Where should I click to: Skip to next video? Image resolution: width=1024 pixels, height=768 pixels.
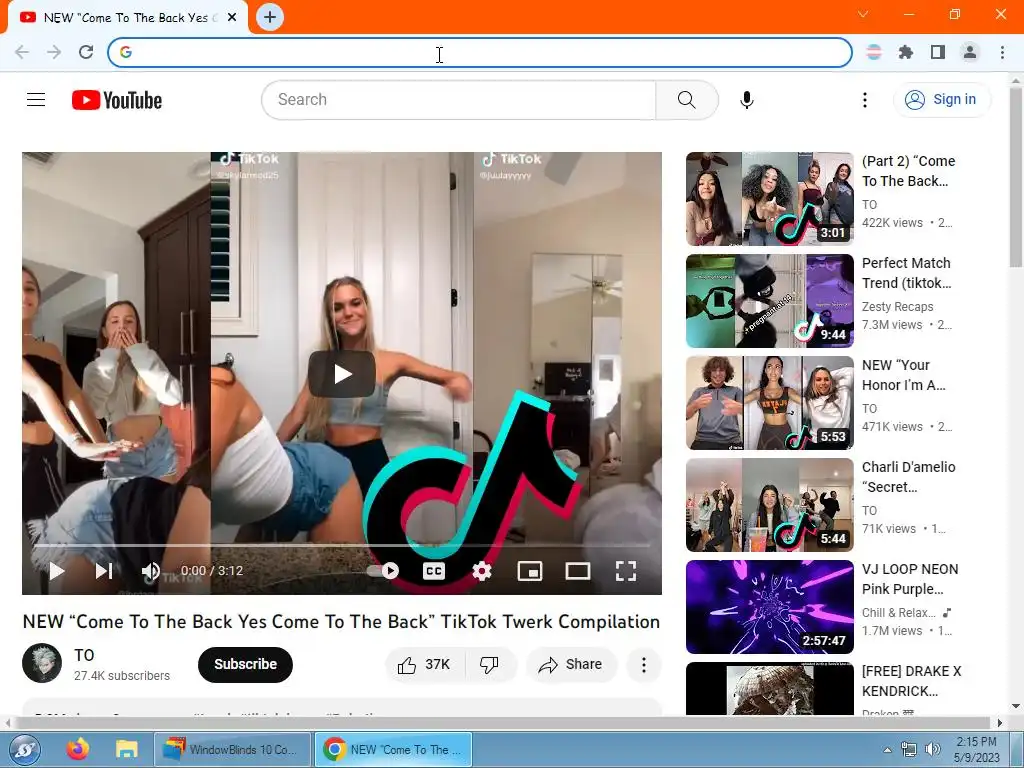pyautogui.click(x=104, y=571)
